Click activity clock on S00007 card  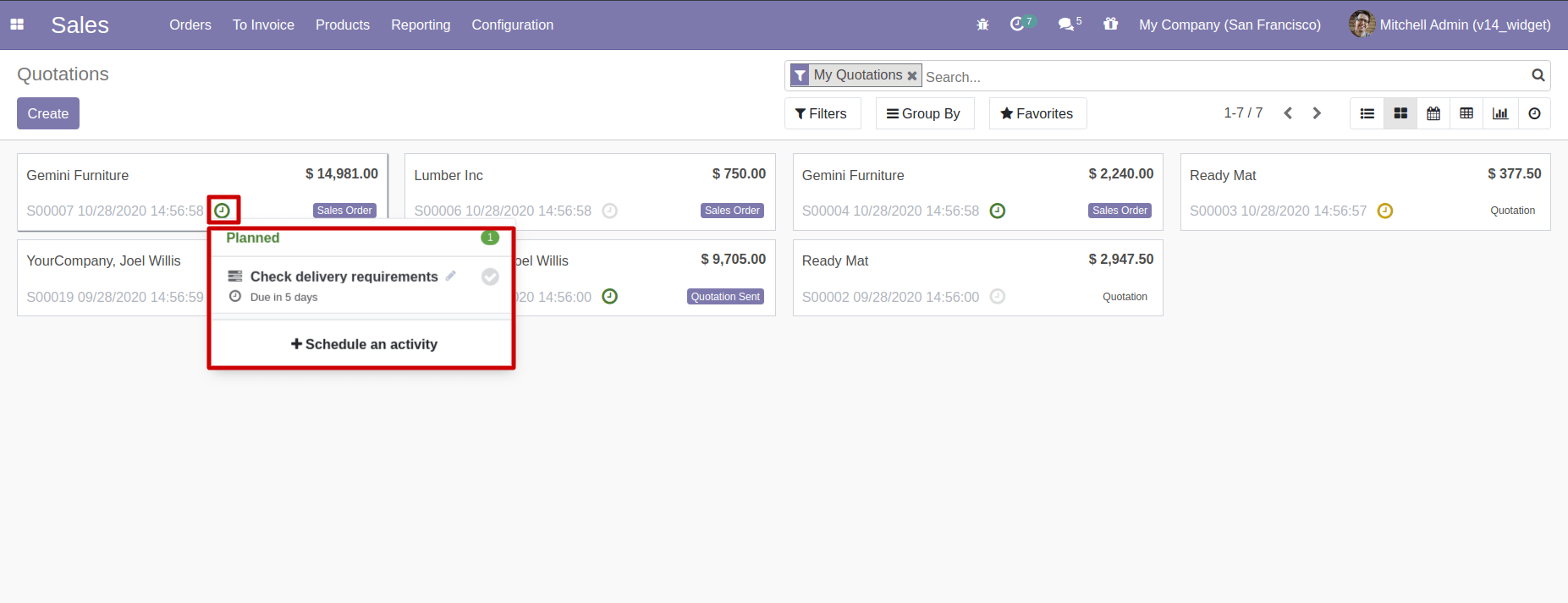click(223, 211)
